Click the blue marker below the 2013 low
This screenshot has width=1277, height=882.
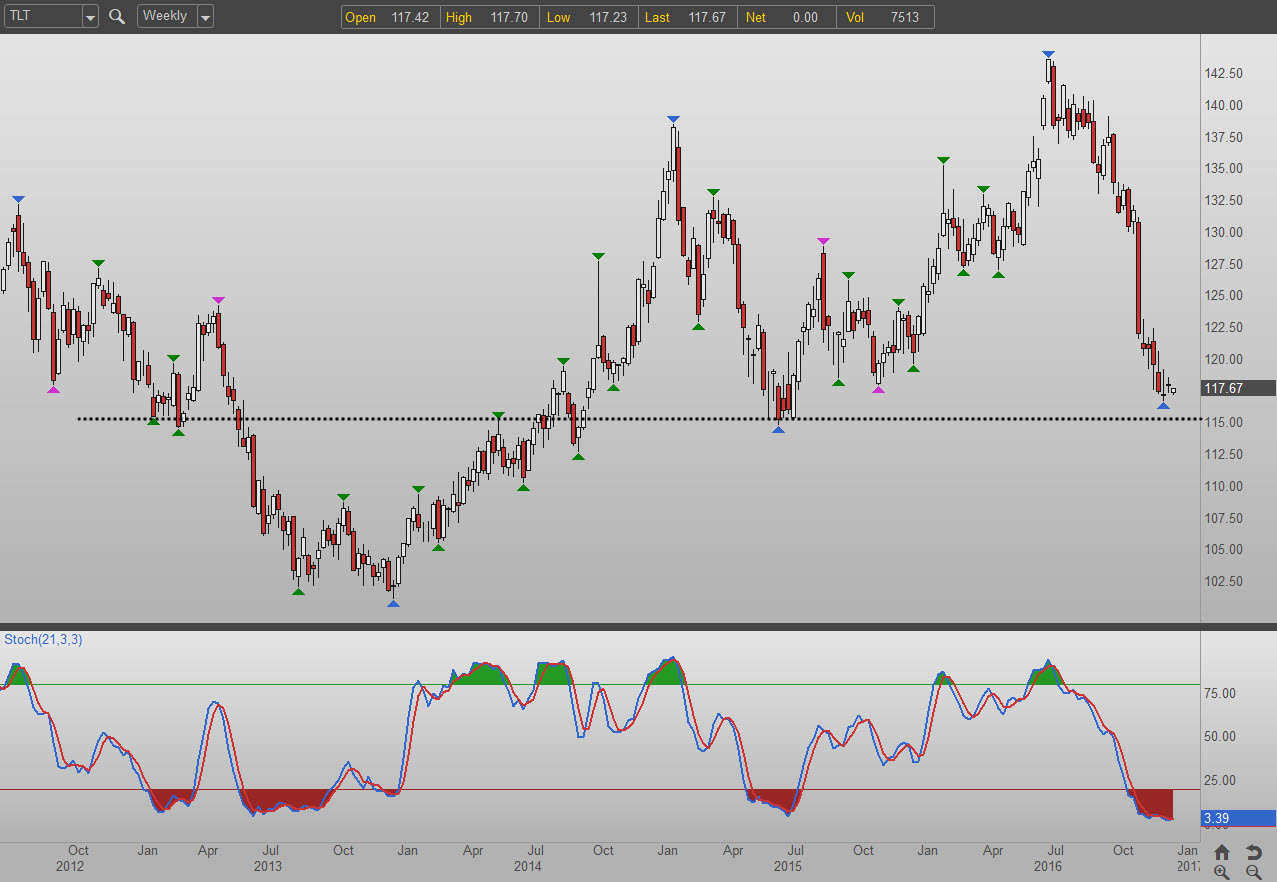pos(393,603)
